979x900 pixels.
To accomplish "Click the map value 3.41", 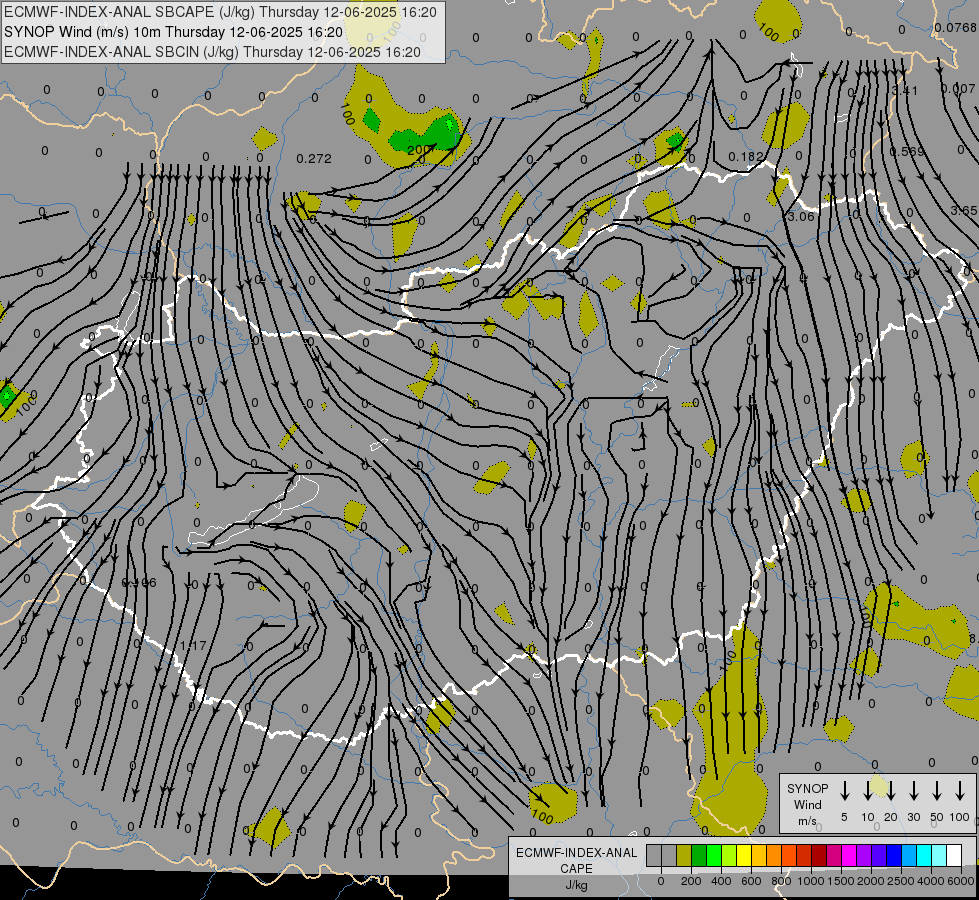I will click(905, 91).
